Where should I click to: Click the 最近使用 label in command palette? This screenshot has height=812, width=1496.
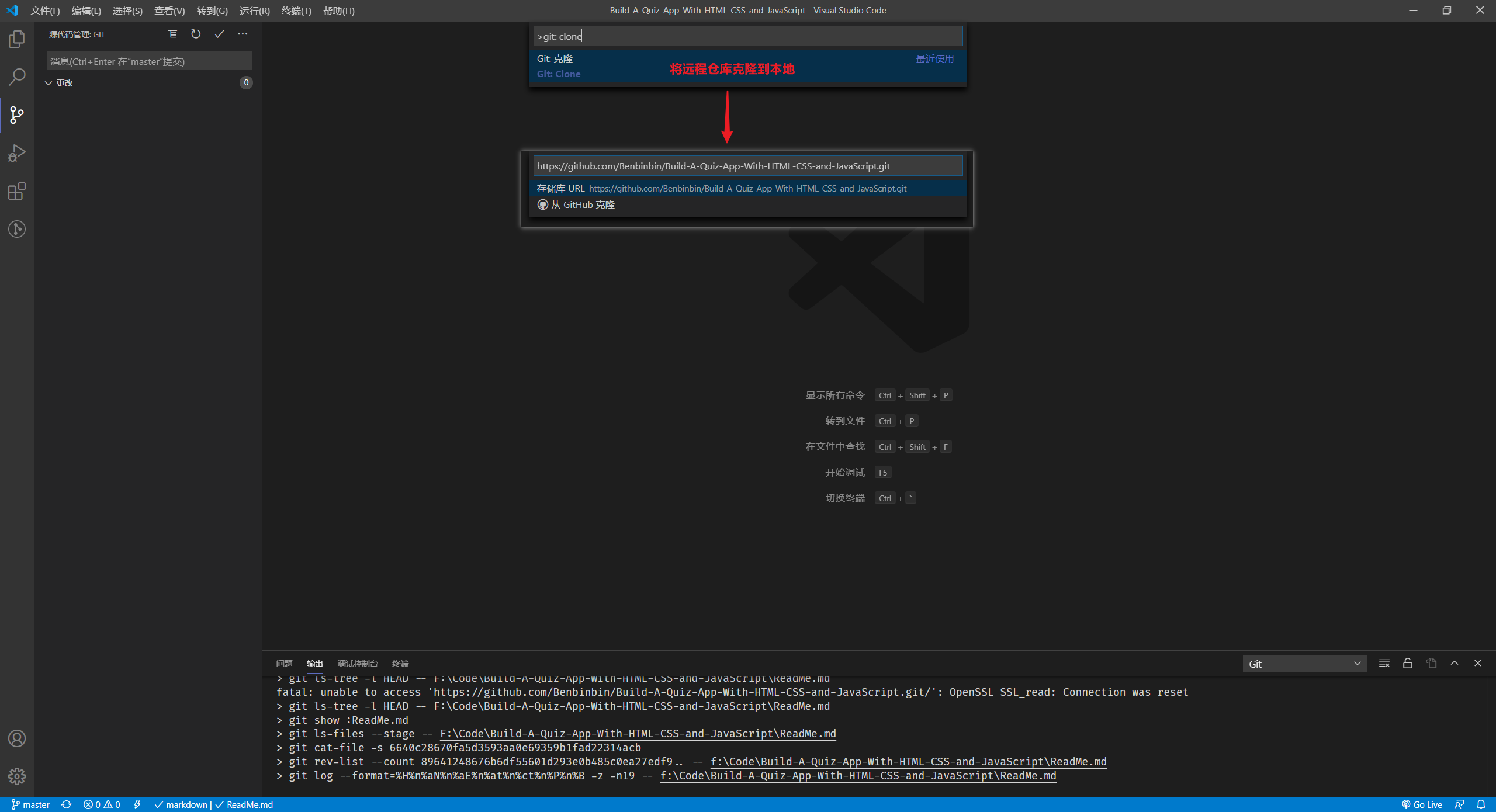(934, 58)
